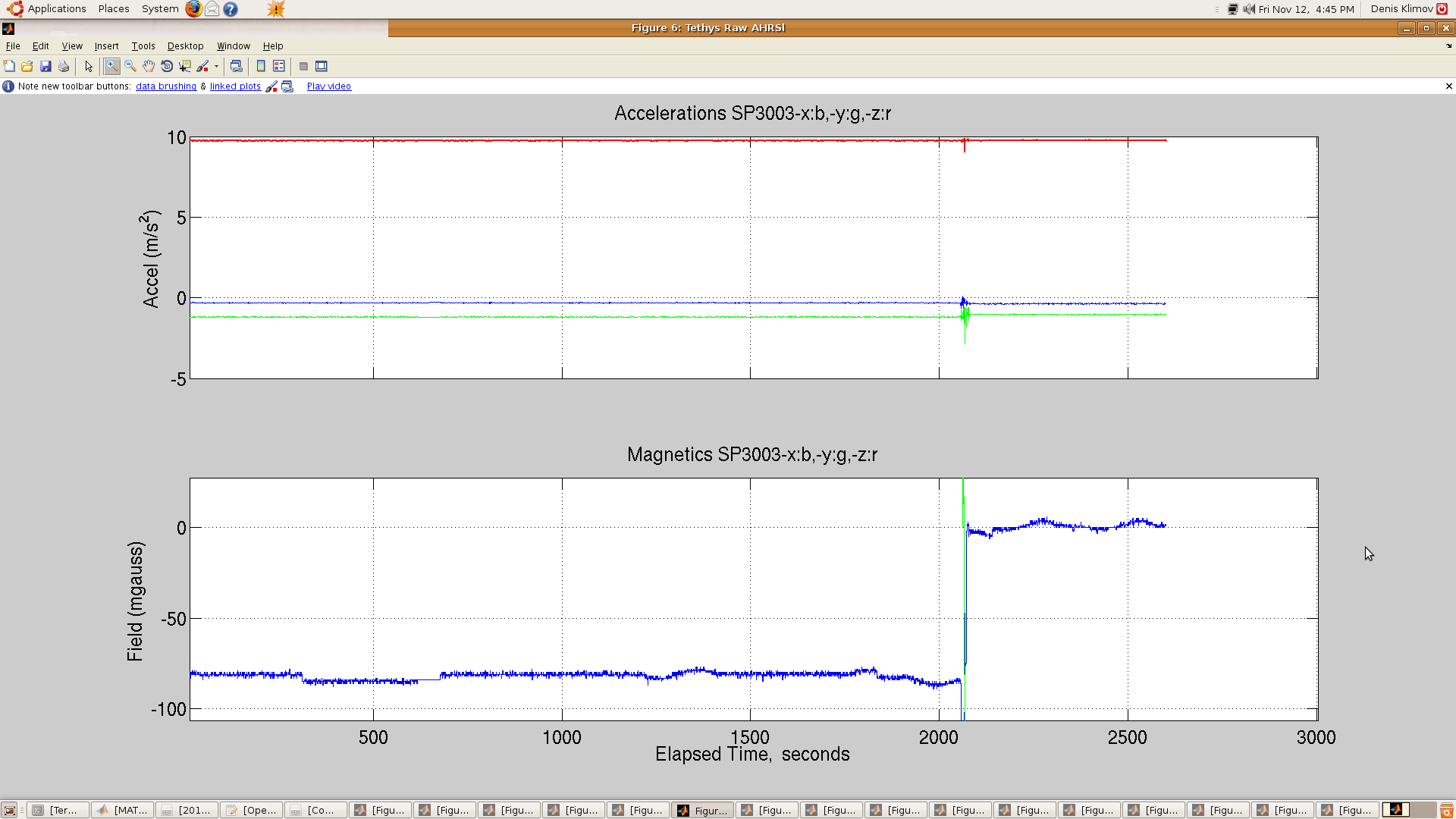Save the figure with the floppy disk icon
The height and width of the screenshot is (819, 1456).
[x=45, y=67]
